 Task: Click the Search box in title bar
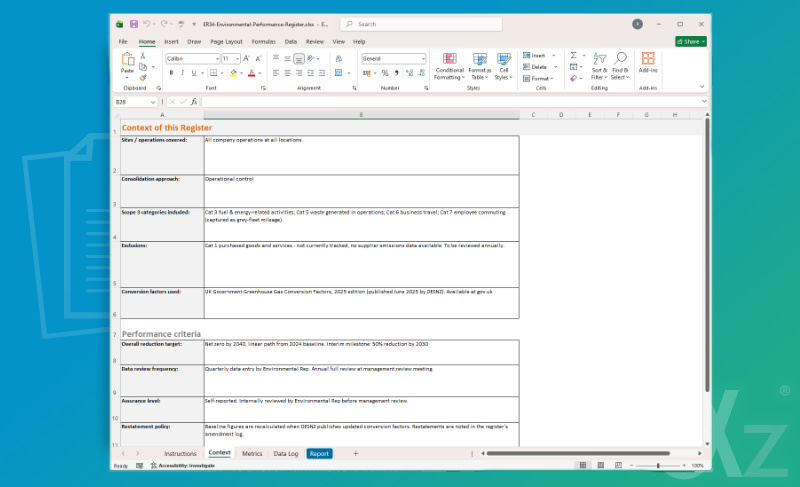pos(421,24)
